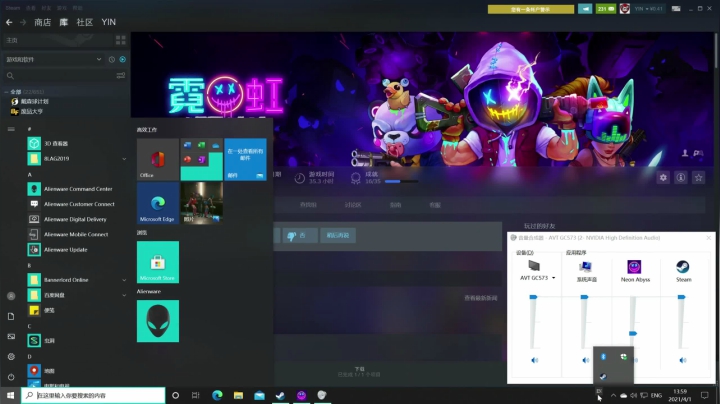Click the Bluetooth icon in tray overflow

pyautogui.click(x=603, y=357)
